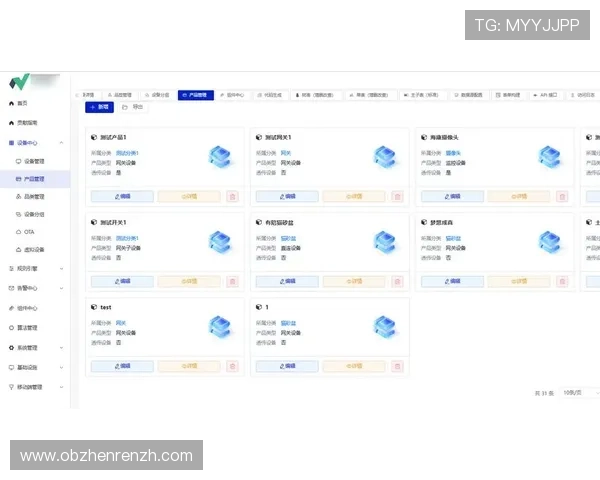Switch to the 组件中心 top tab
This screenshot has height=480, width=600.
pos(232,95)
